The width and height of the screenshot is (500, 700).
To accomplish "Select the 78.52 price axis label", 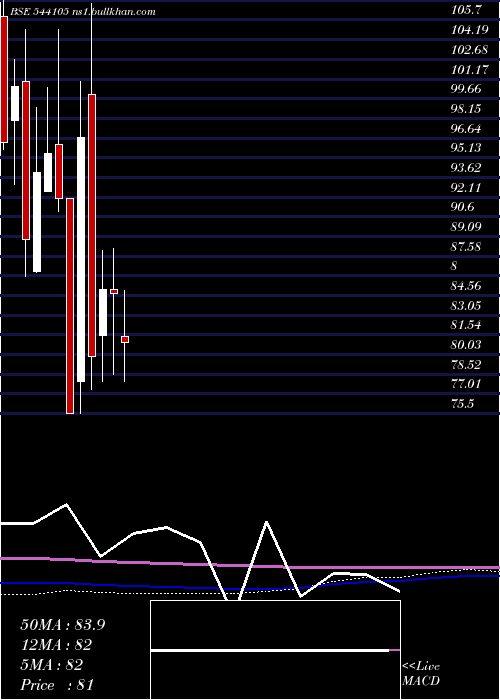I will coord(467,365).
